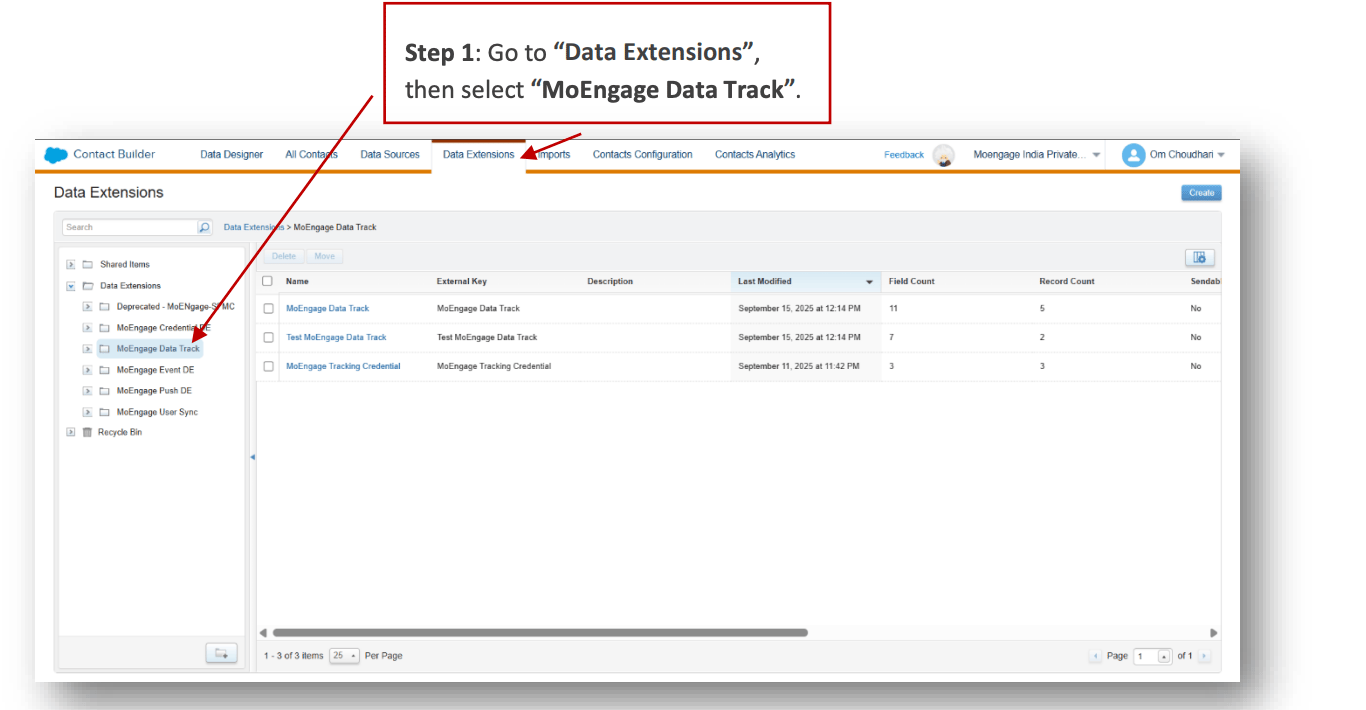This screenshot has height=710, width=1366.
Task: Click the Feedback avatar icon
Action: (x=943, y=155)
